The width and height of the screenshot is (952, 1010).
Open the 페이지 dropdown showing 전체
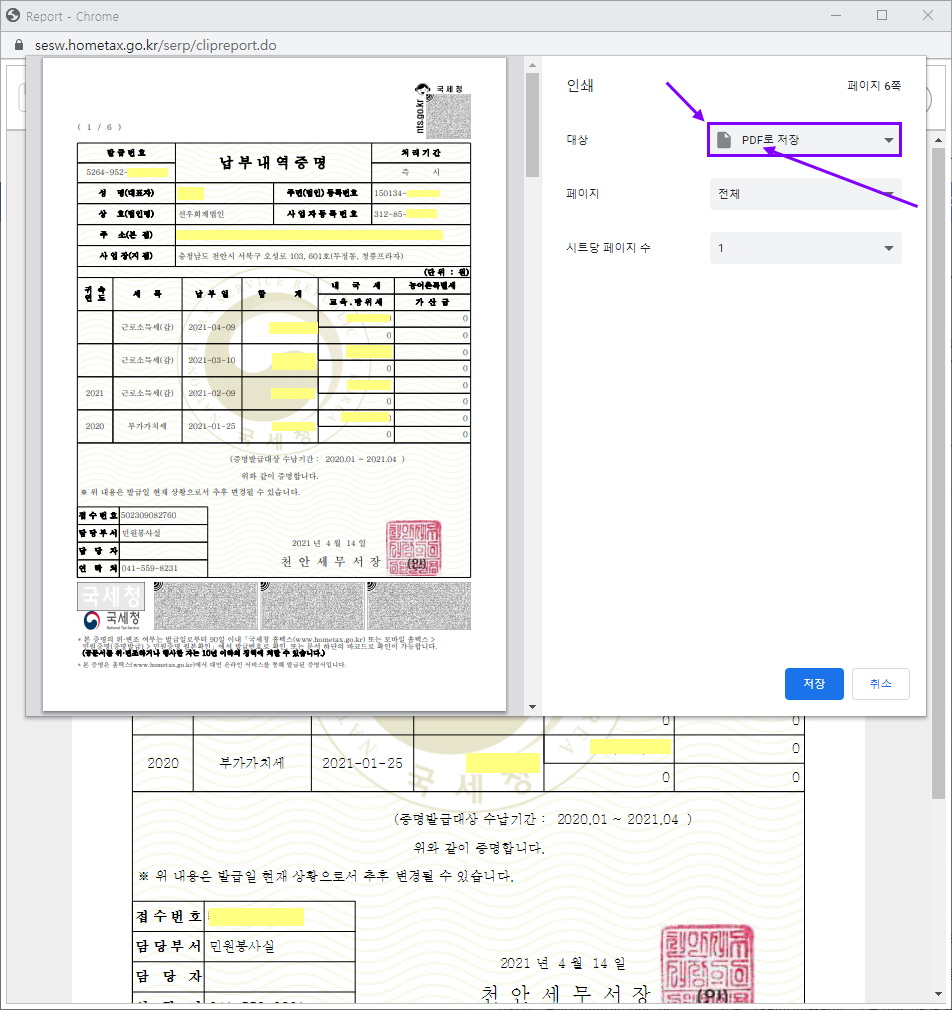tap(805, 194)
